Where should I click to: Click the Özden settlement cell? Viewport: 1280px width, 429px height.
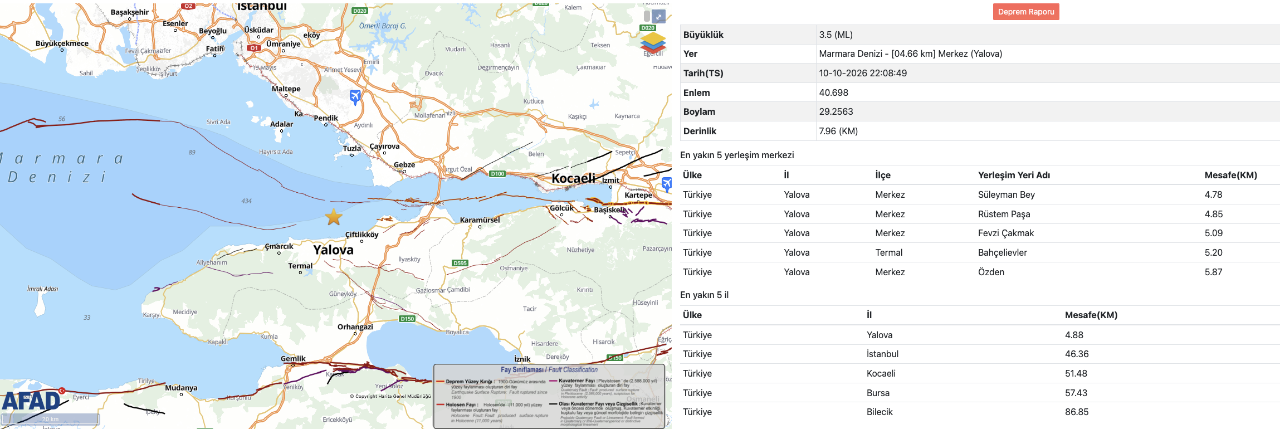[x=991, y=272]
